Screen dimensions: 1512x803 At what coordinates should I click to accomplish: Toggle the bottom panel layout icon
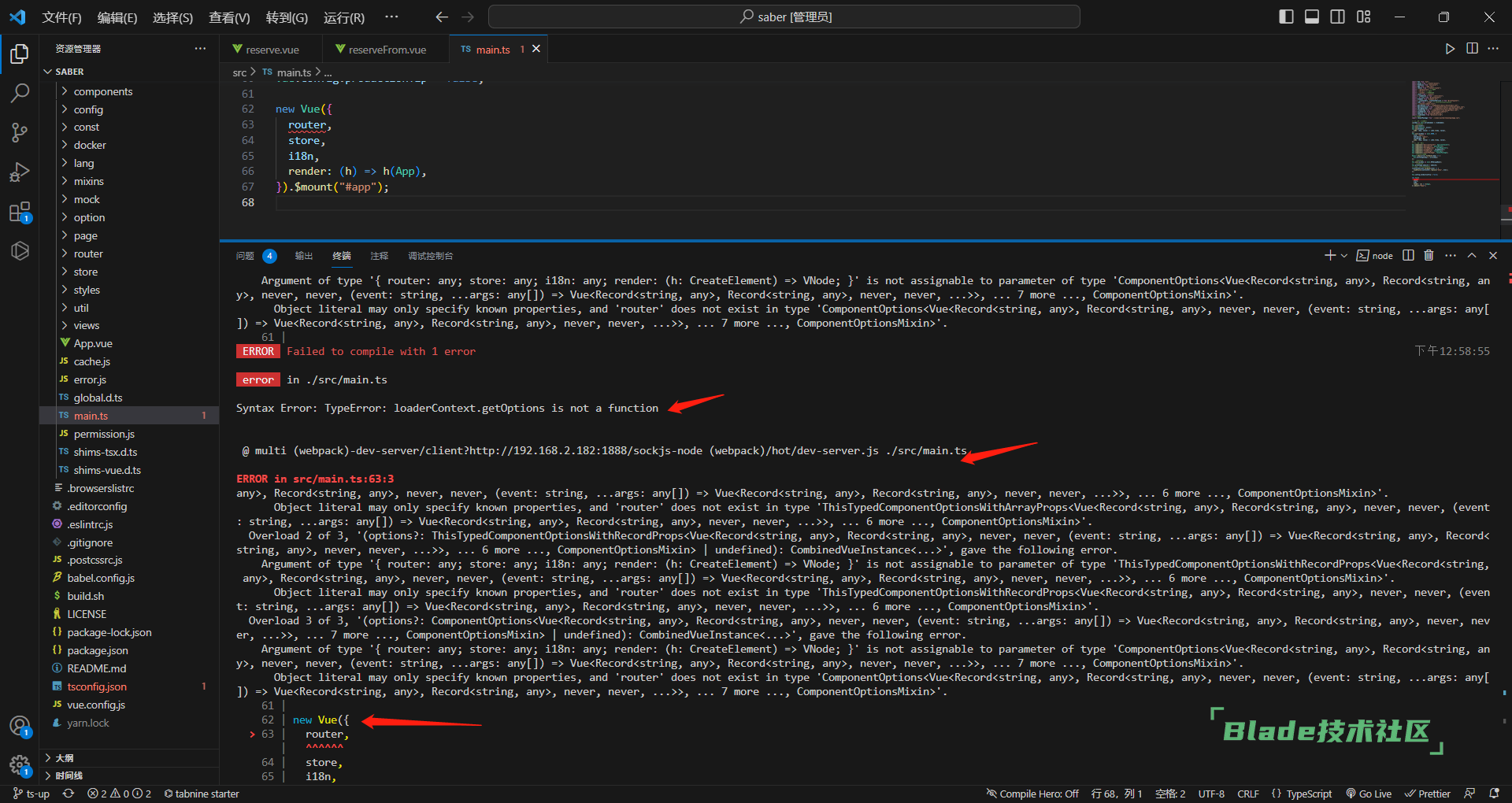[x=1312, y=17]
